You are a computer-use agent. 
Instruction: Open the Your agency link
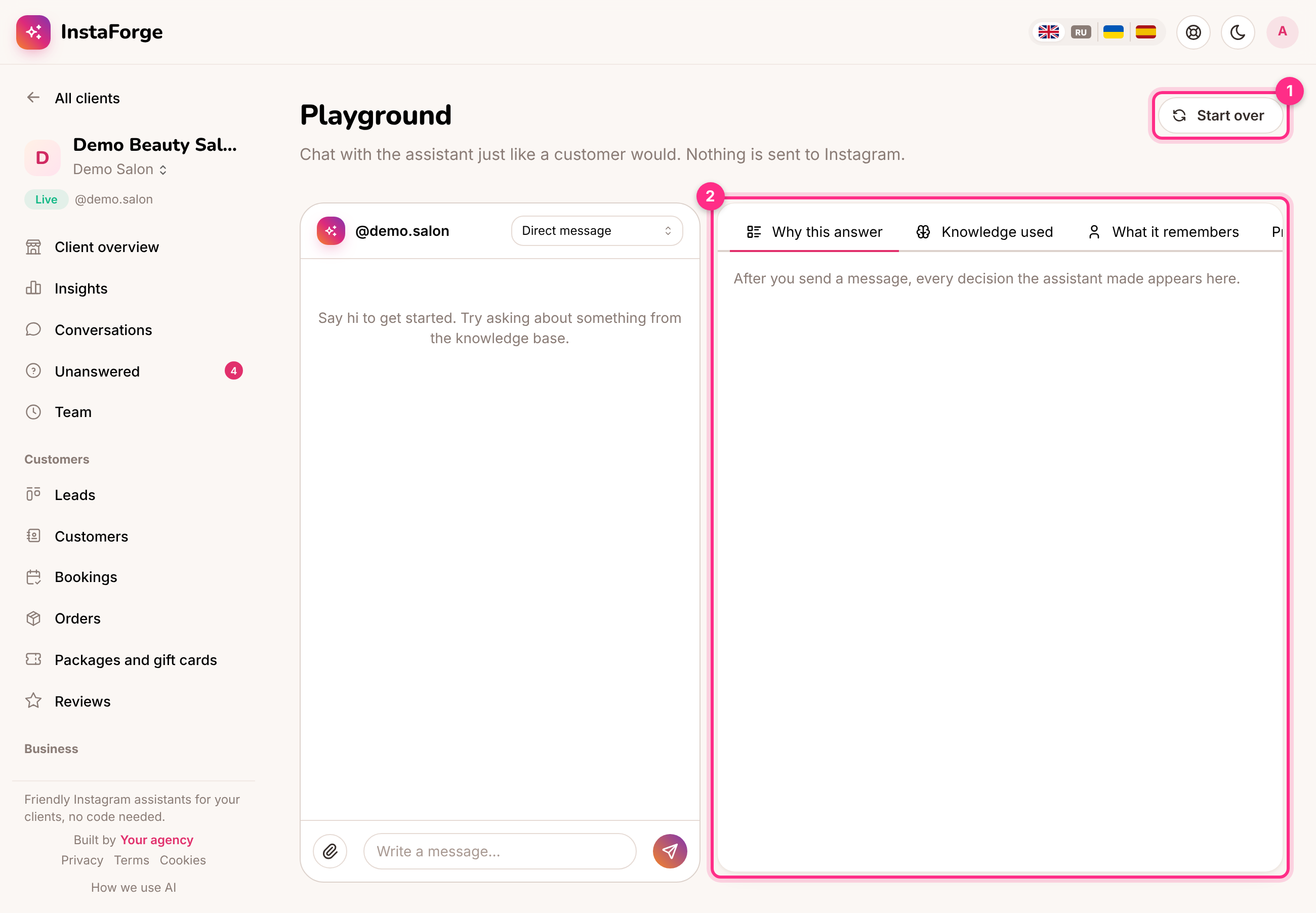coord(157,840)
